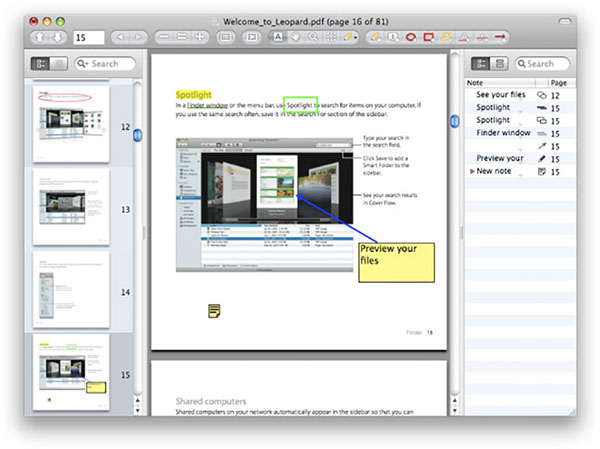The width and height of the screenshot is (600, 449).
Task: Open page 12 thumbnail
Action: pyautogui.click(x=71, y=124)
